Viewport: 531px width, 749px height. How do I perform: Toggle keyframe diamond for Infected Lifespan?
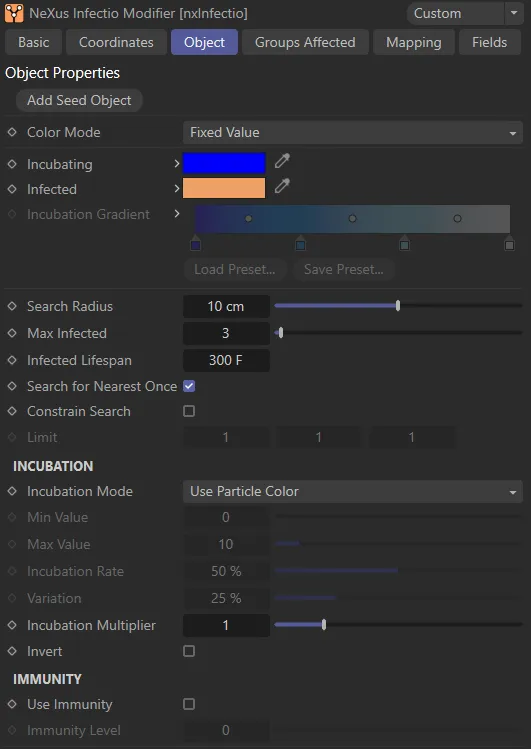pos(12,360)
